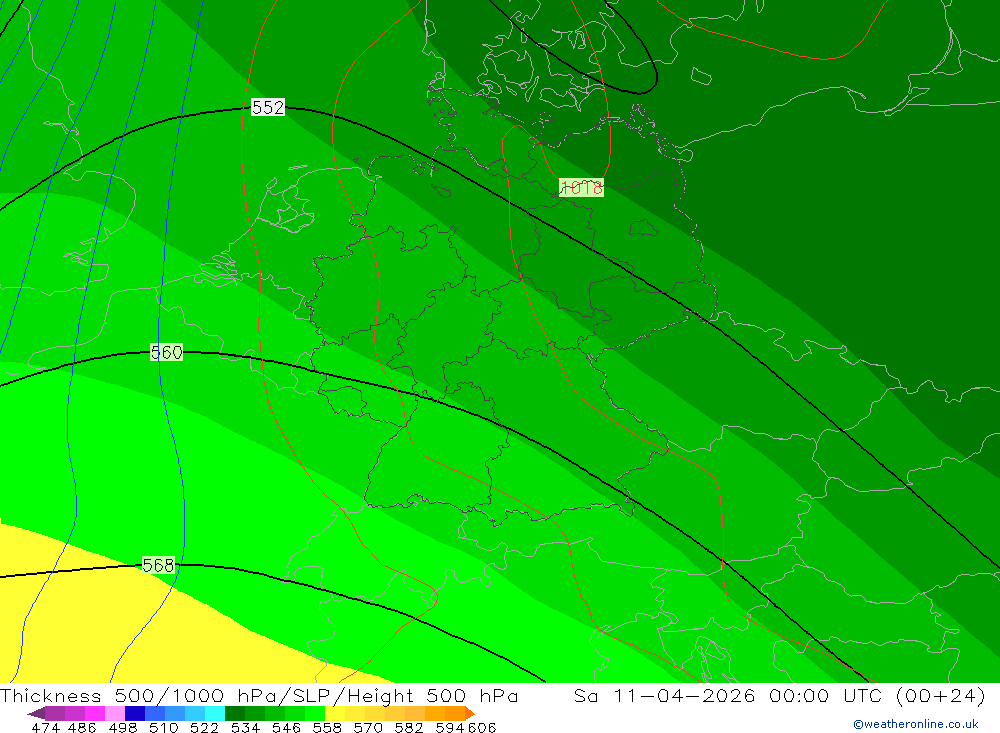Click the 510 legend value
This screenshot has height=733, width=1000.
click(164, 727)
